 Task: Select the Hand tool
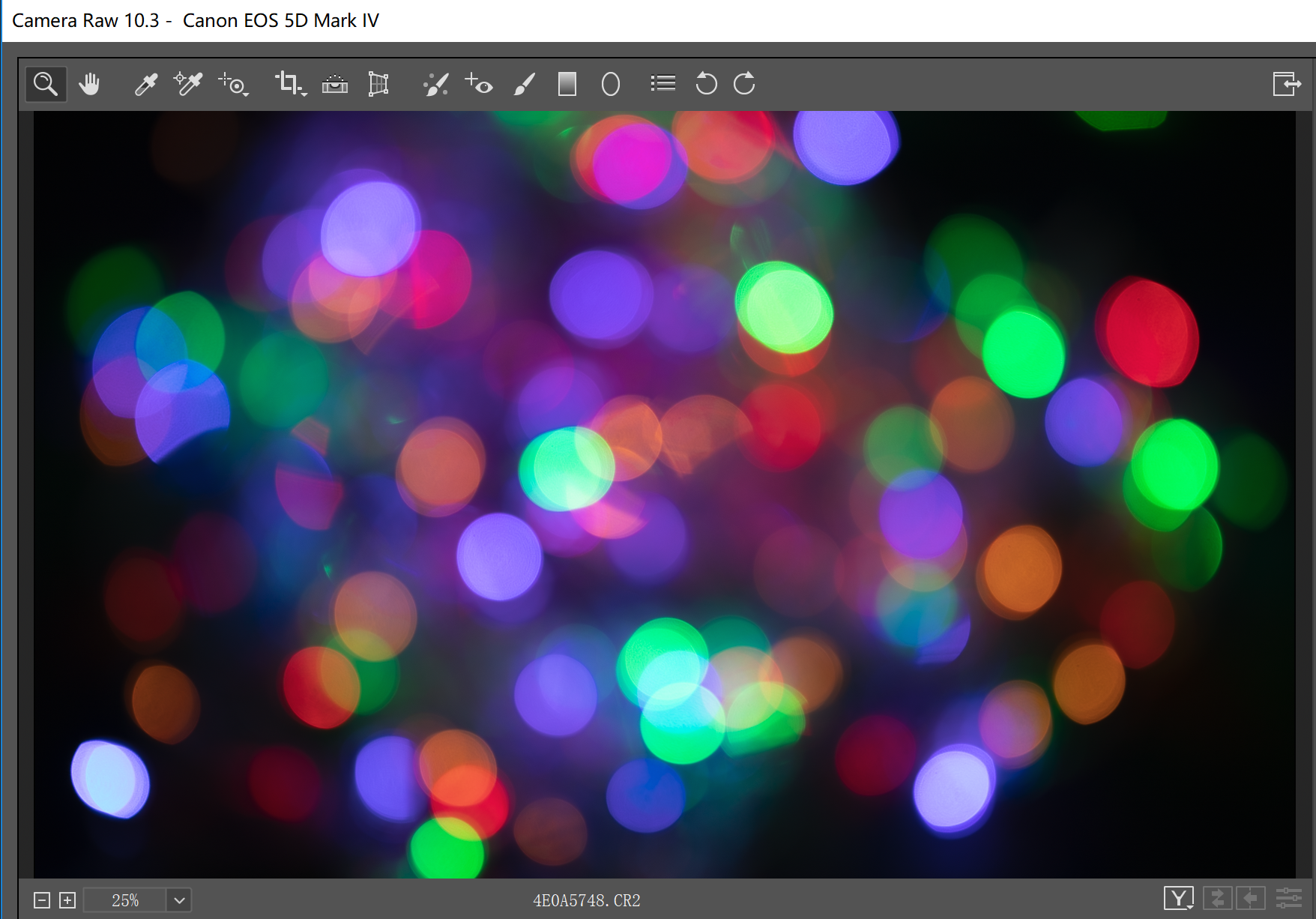point(90,84)
